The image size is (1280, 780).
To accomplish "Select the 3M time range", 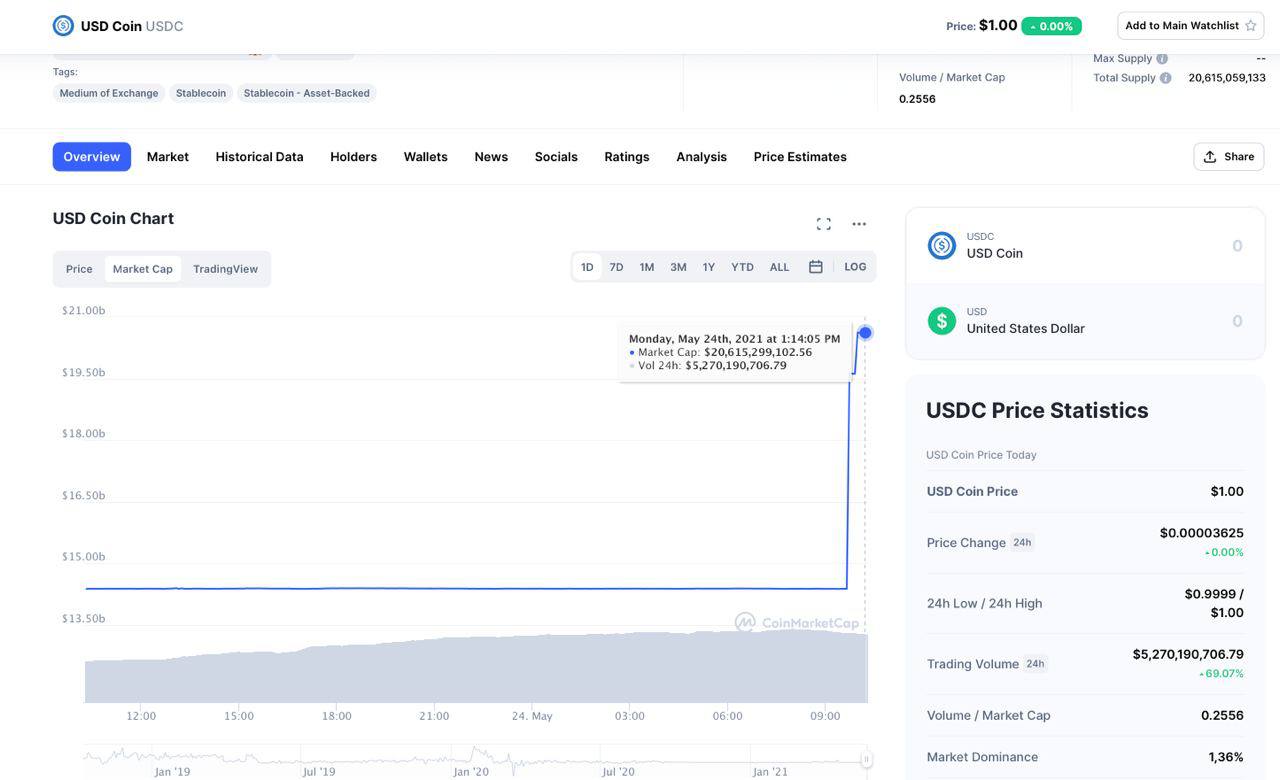I will (678, 267).
